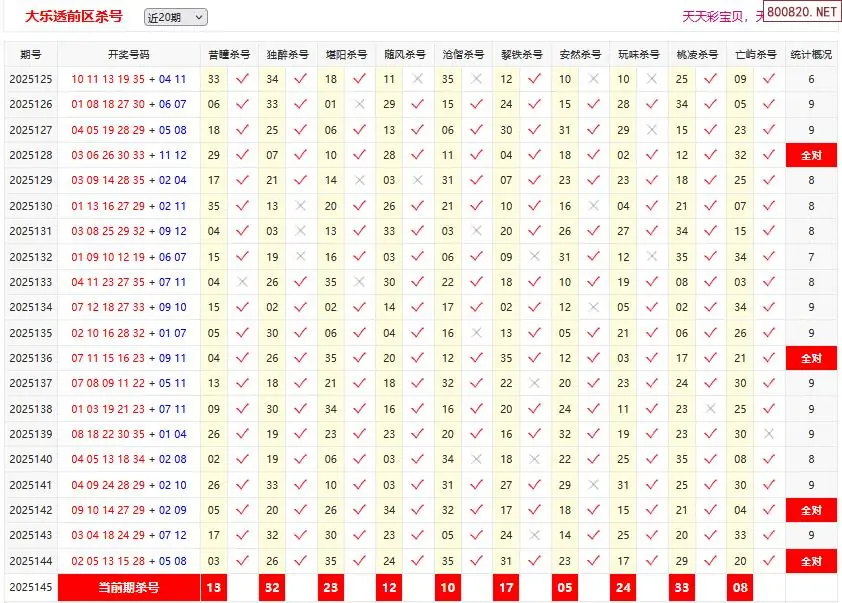
Task: Click the gray X under 沧僧杀号 for 2025131
Action: [x=476, y=231]
